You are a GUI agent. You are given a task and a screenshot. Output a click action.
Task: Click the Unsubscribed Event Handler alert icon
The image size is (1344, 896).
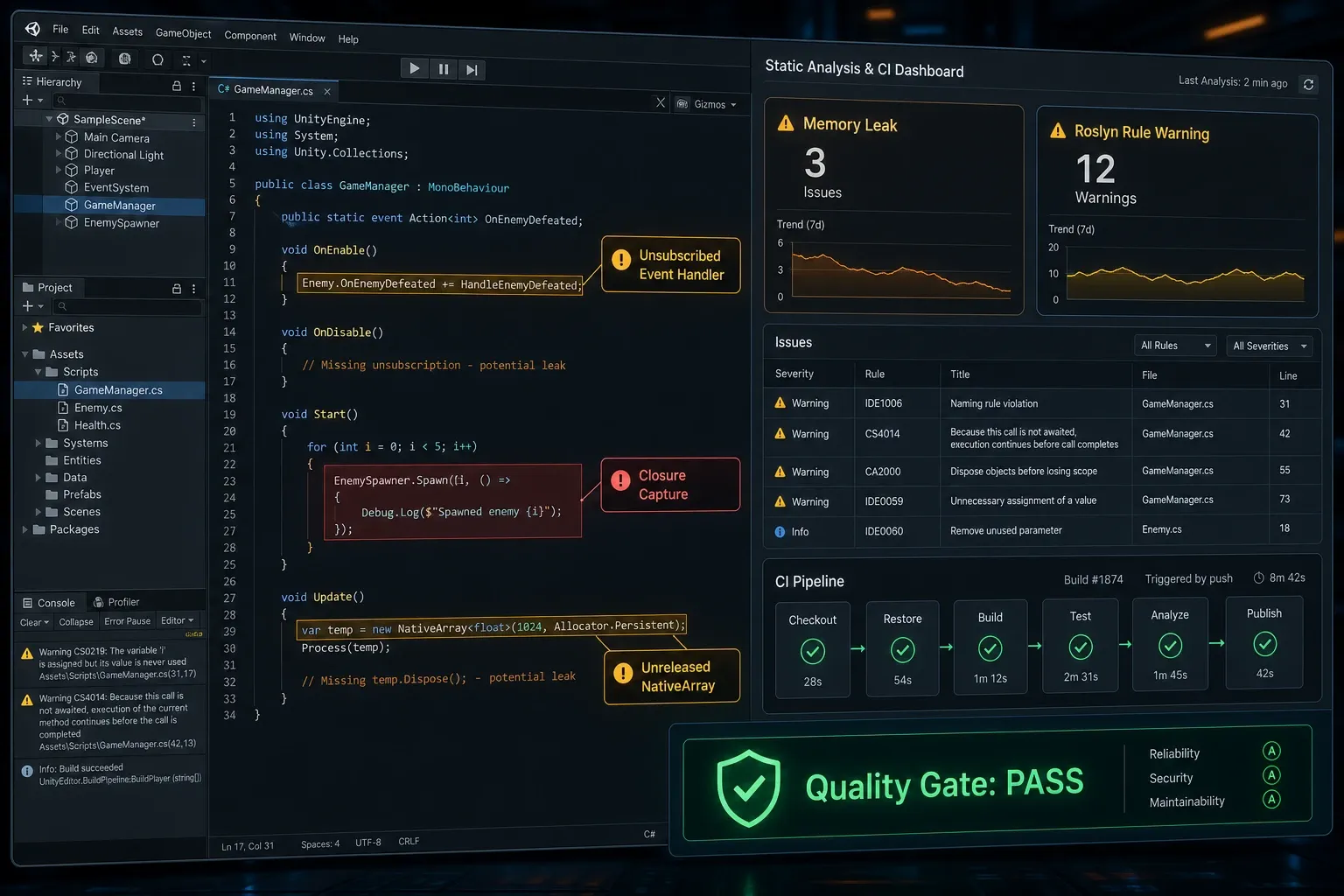click(621, 259)
